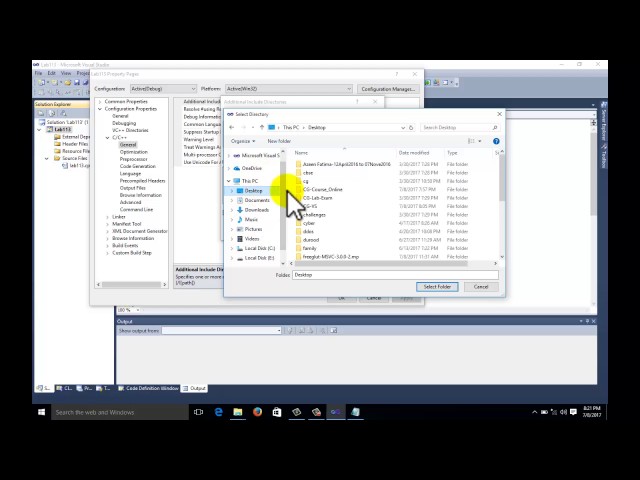
Task: Select Code Generation under C/C++
Action: coord(138,167)
